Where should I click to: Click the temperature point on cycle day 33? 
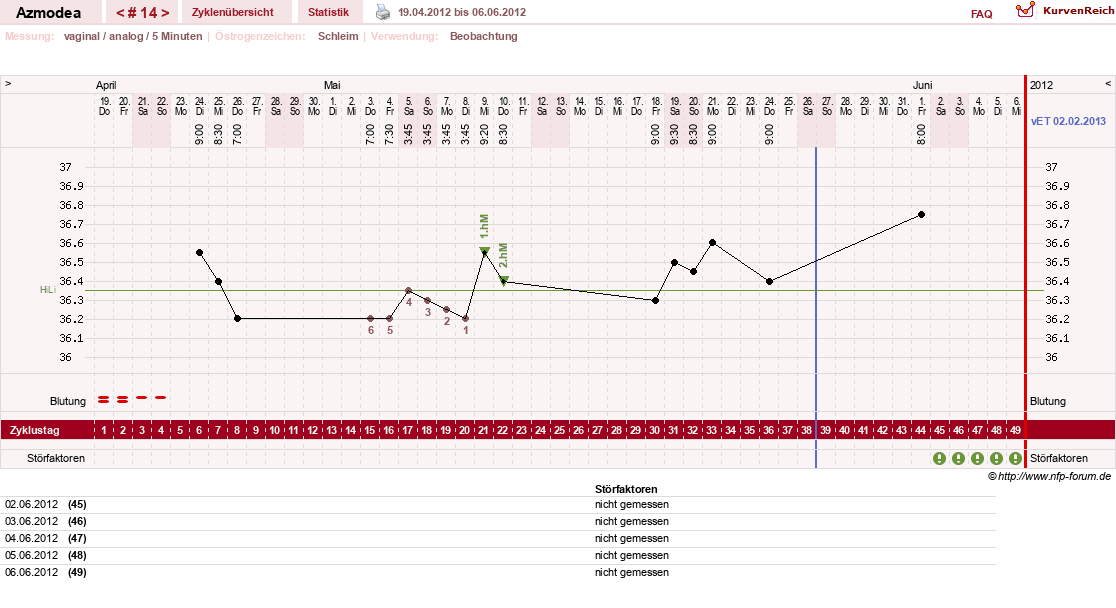point(712,243)
